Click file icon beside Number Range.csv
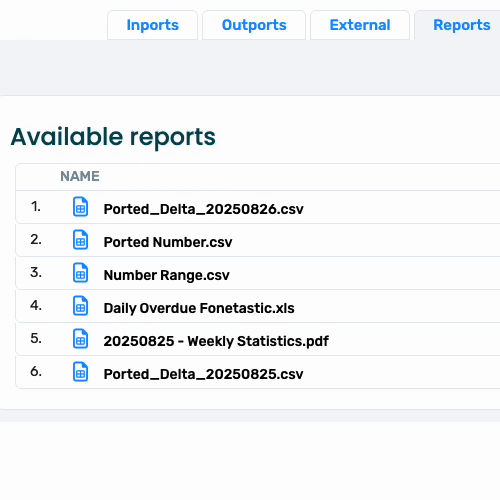500x500 pixels. [x=80, y=273]
